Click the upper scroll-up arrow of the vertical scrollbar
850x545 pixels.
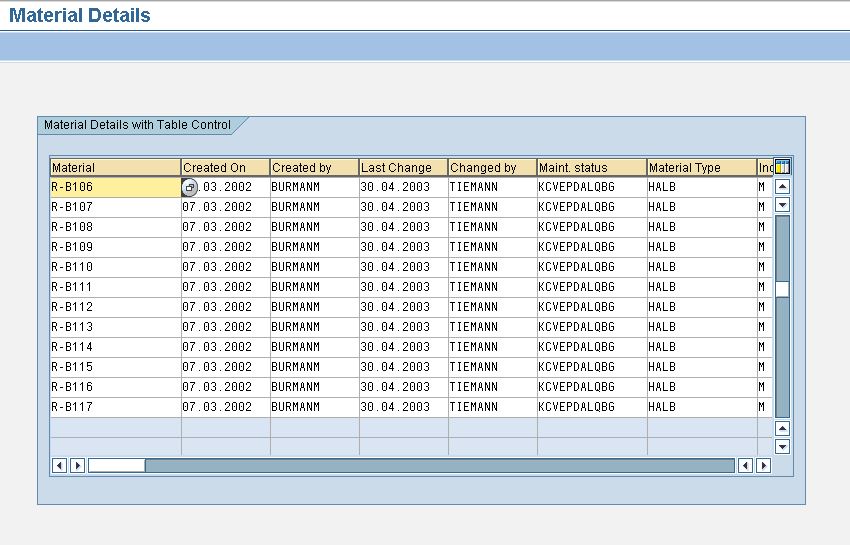pos(782,187)
